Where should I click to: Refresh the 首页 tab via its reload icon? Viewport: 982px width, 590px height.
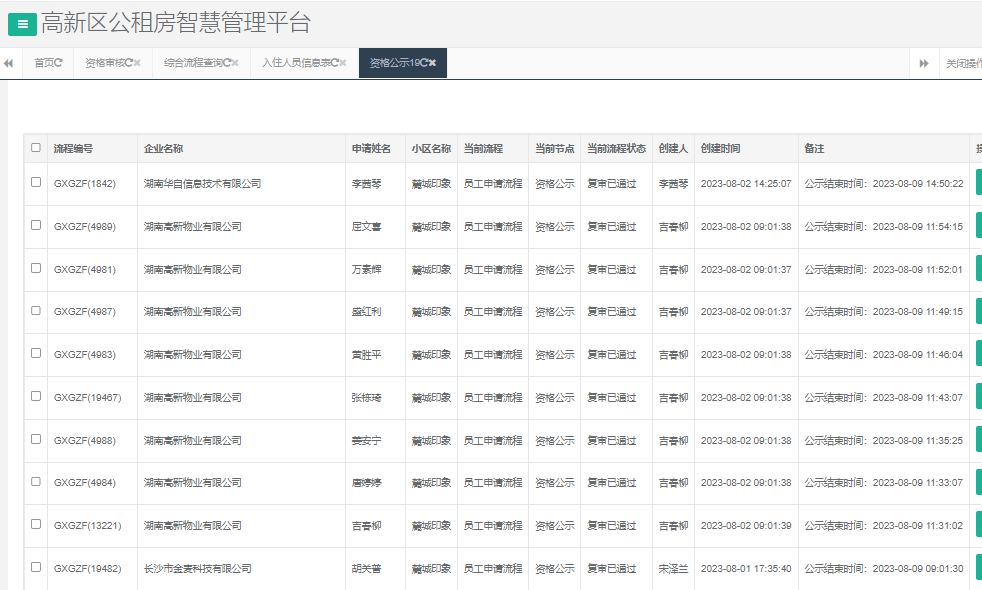[x=59, y=63]
